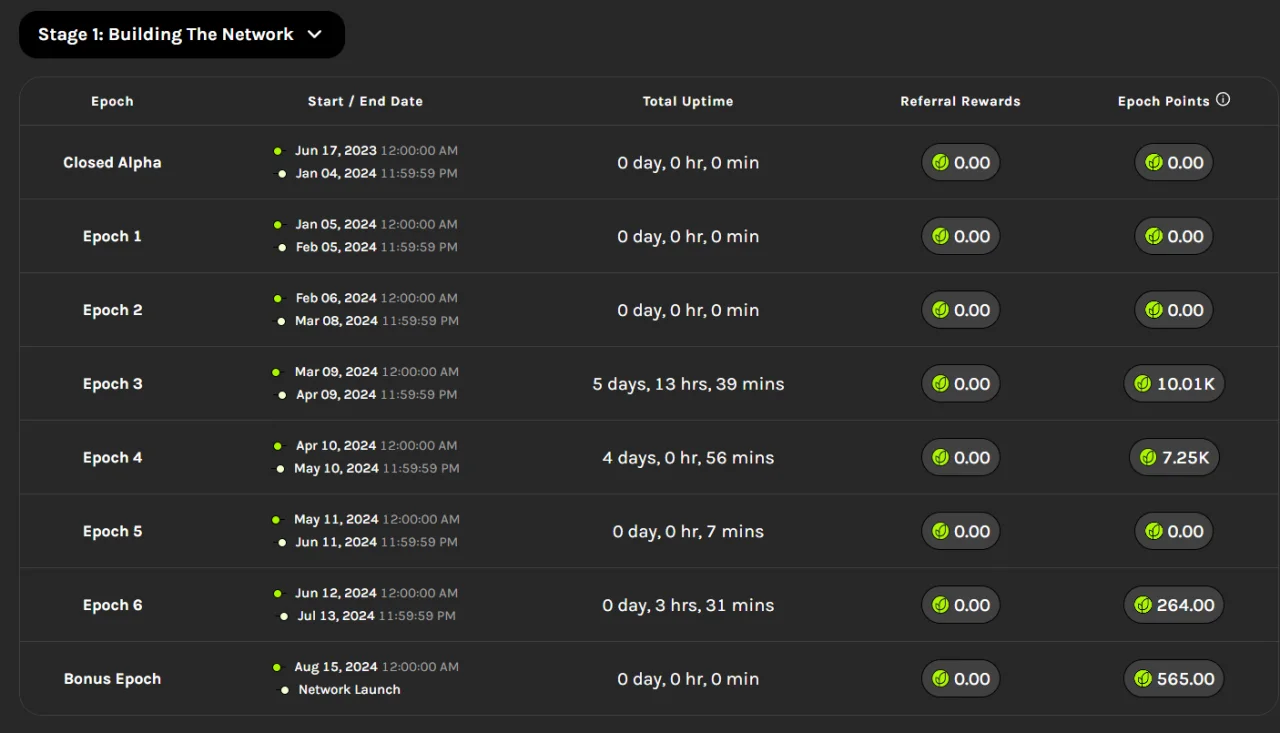Click the 0 day, 3 hrs, 31 mins uptime
The image size is (1280, 733).
click(688, 605)
